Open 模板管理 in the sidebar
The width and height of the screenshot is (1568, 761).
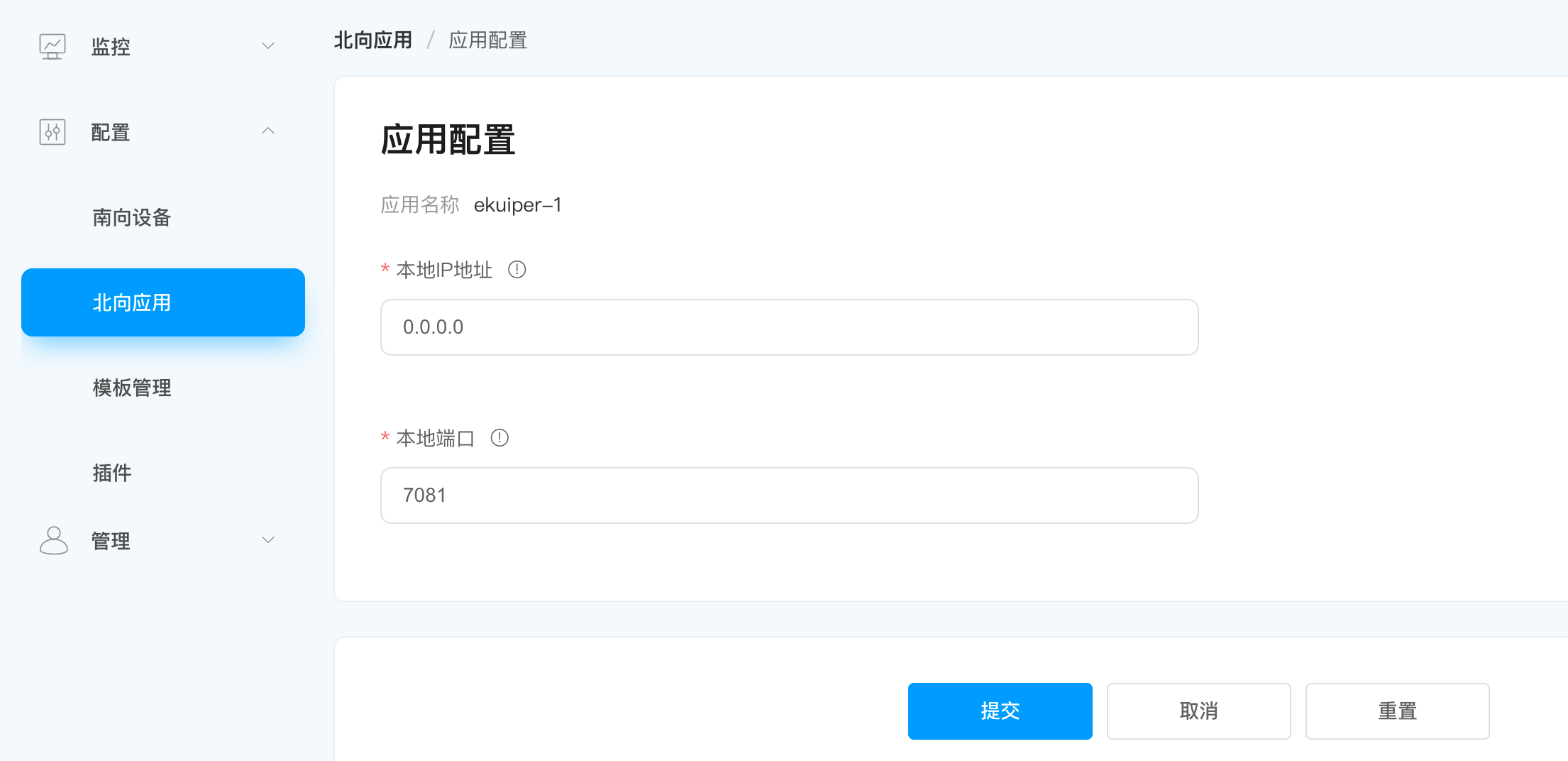[132, 388]
